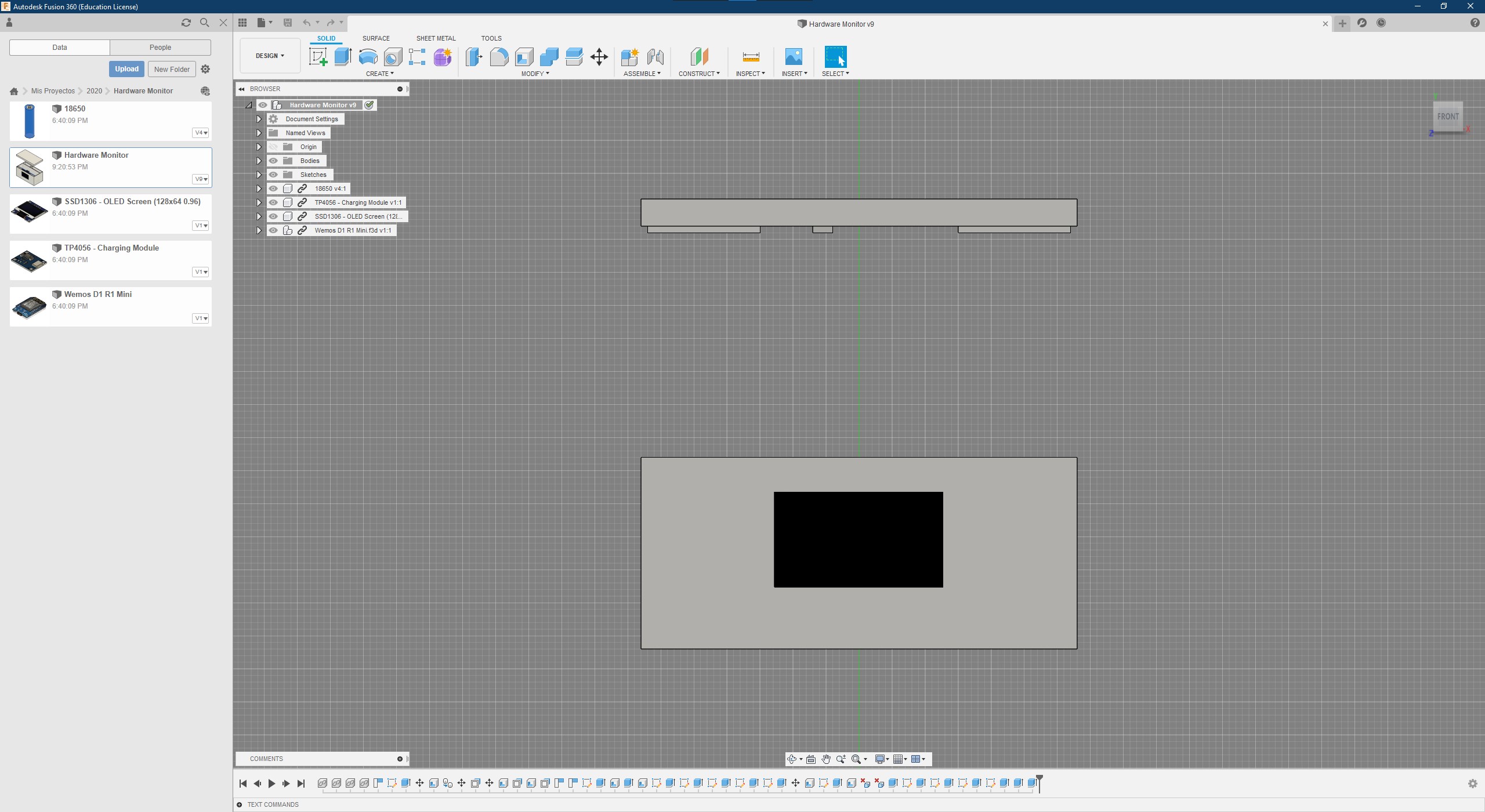Switch to the SHEET METAL tab
The height and width of the screenshot is (812, 1485).
(436, 38)
